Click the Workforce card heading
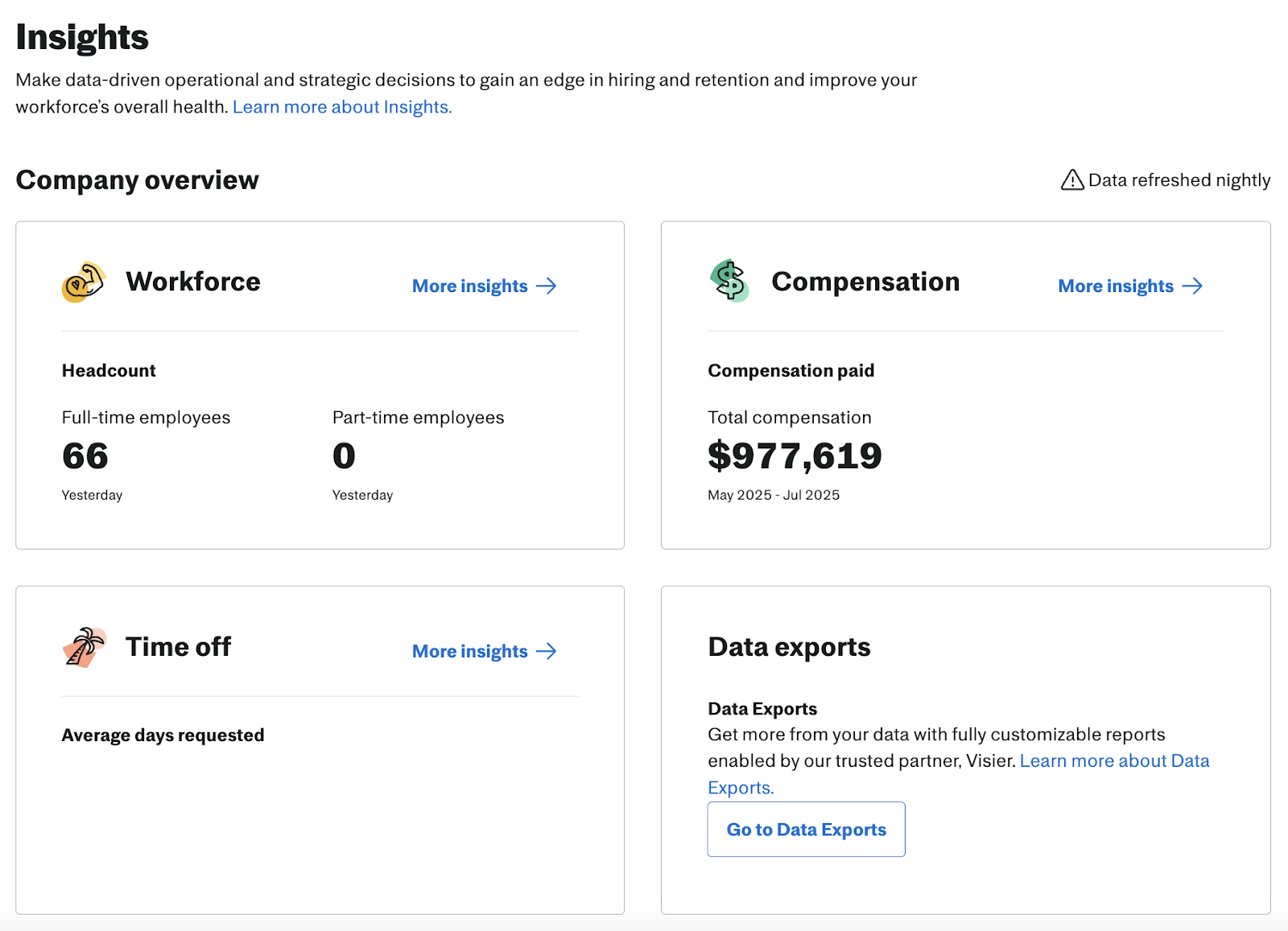This screenshot has height=931, width=1288. click(193, 282)
